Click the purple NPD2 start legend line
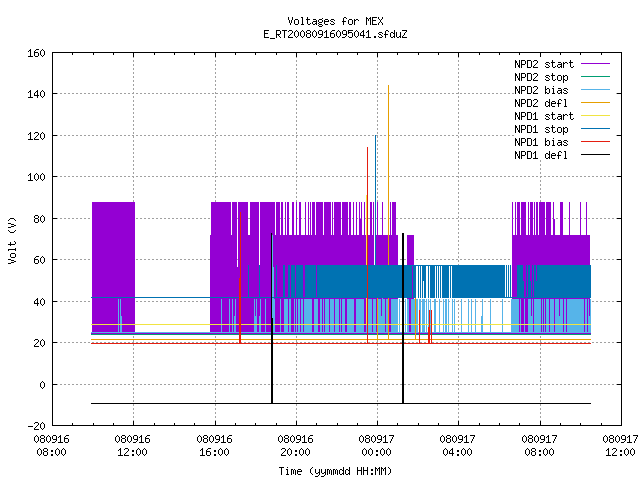The width and height of the screenshot is (640, 480). click(x=596, y=64)
